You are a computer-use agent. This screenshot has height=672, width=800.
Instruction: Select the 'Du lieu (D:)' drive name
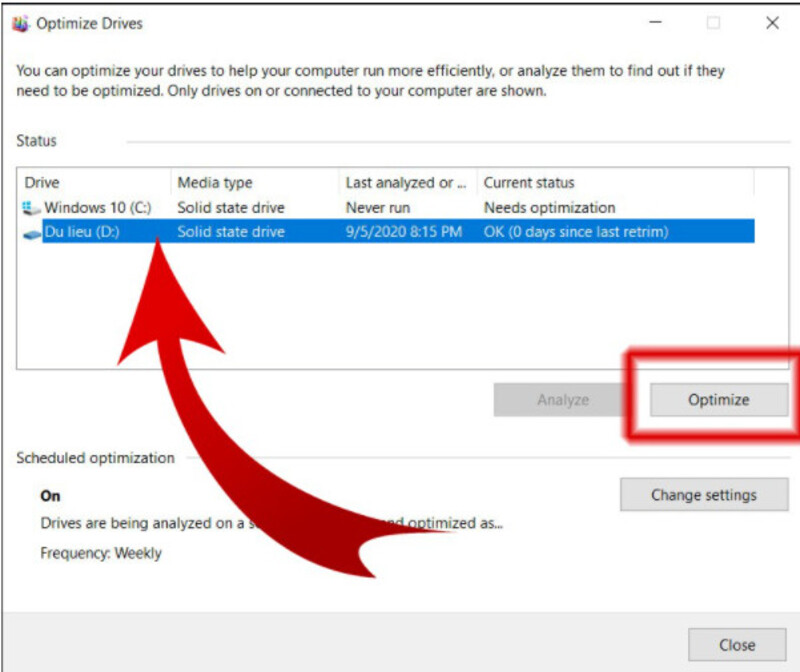[x=82, y=232]
